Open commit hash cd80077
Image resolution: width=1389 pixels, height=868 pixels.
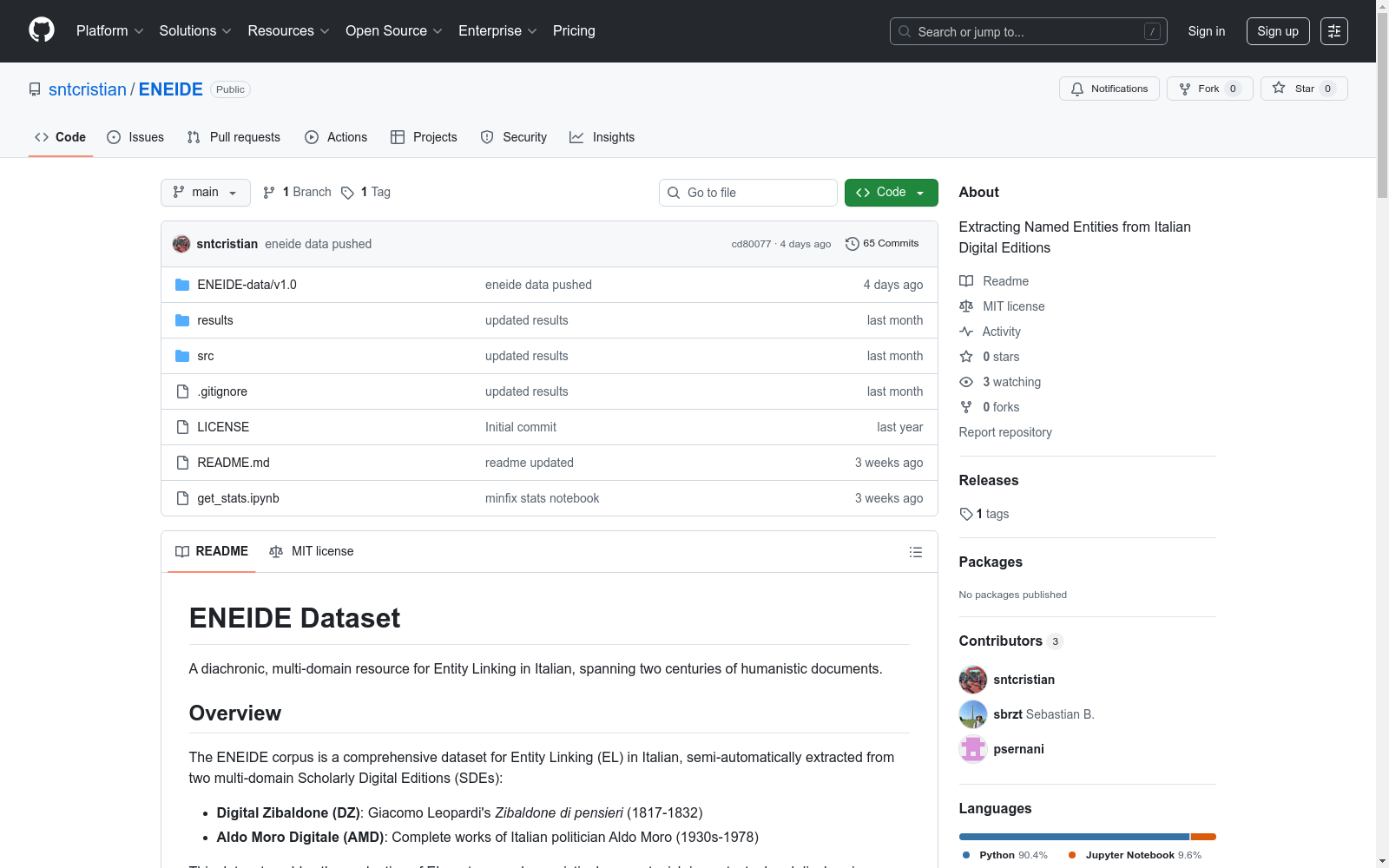click(x=751, y=244)
